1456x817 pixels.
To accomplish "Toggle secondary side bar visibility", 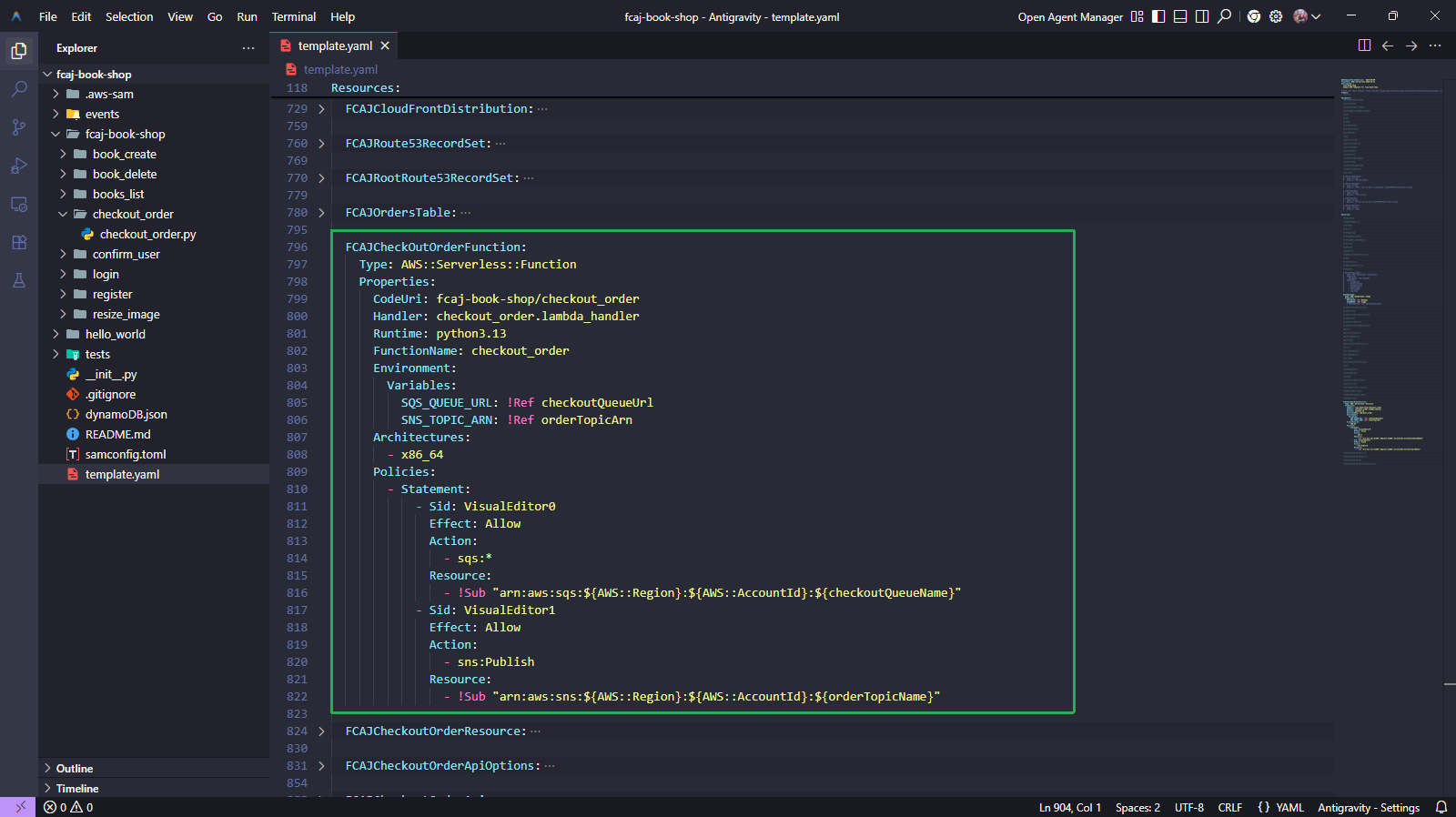I will 1202,16.
